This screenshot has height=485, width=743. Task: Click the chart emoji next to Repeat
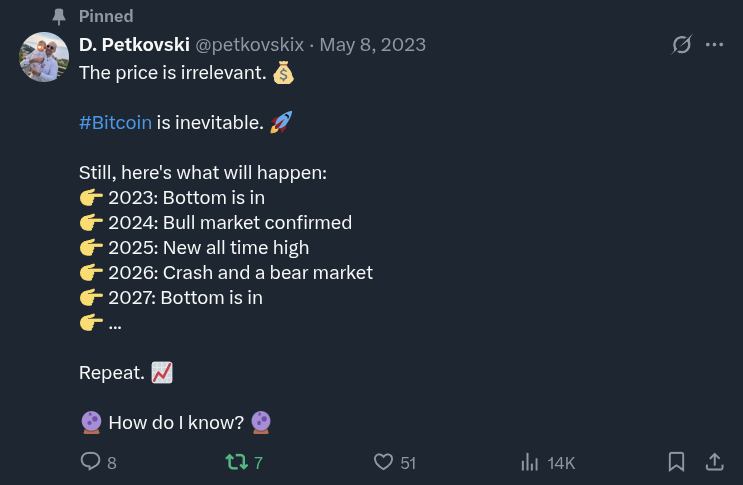162,372
